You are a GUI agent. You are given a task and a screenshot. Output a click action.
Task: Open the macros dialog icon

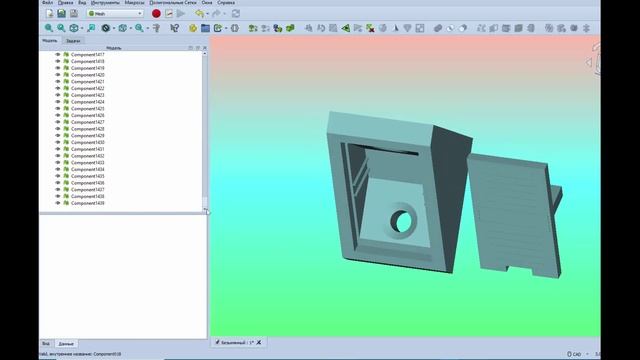pyautogui.click(x=169, y=13)
